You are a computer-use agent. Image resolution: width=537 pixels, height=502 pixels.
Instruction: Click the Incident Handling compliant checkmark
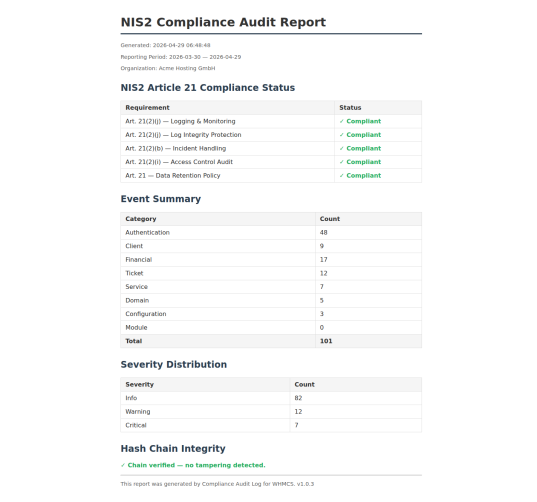341,148
